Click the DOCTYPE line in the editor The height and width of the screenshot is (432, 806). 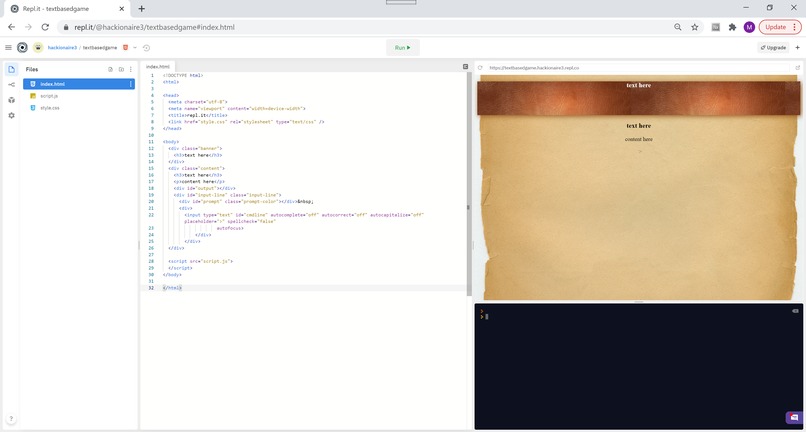(183, 76)
